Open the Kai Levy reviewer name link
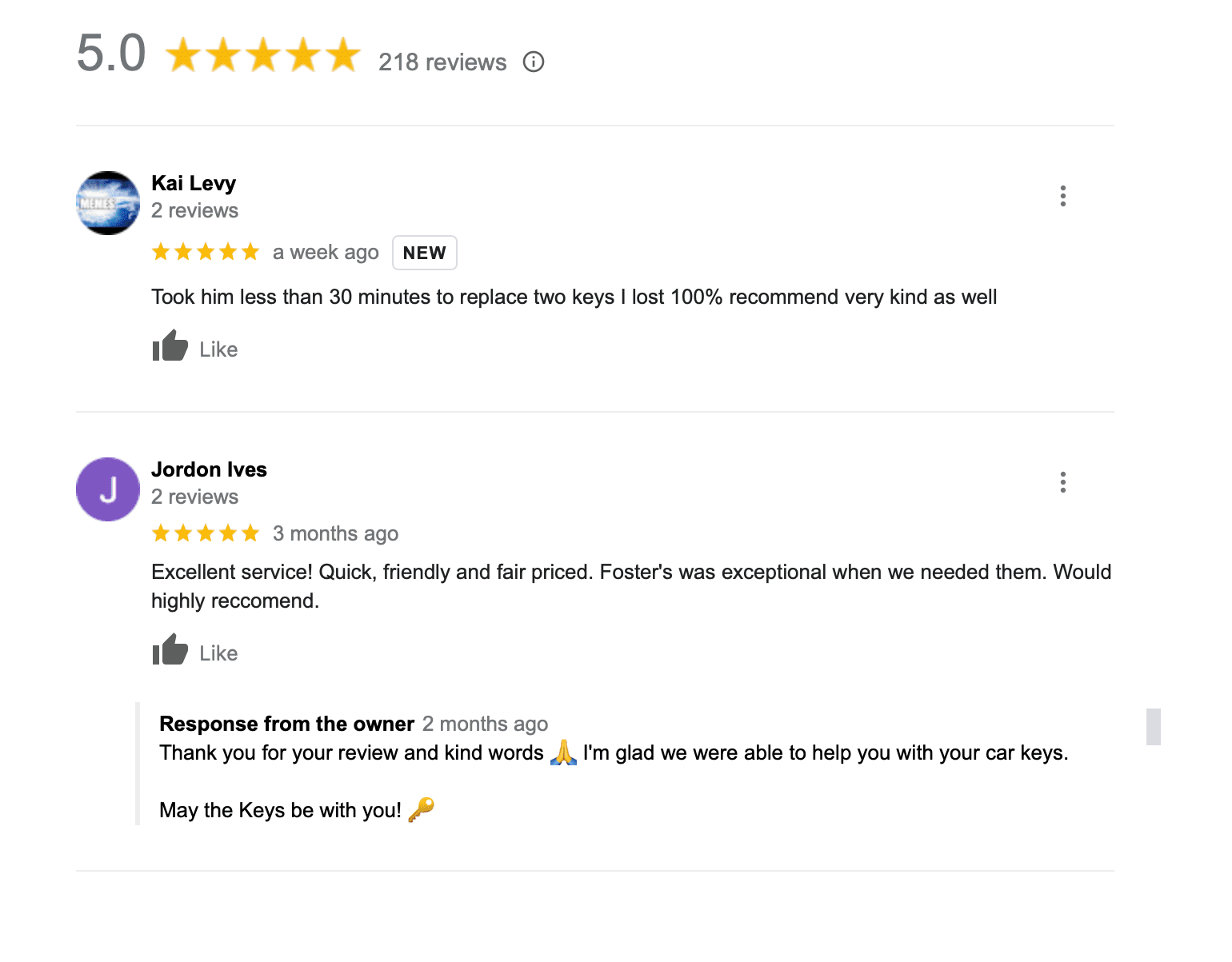This screenshot has height=962, width=1232. (194, 183)
